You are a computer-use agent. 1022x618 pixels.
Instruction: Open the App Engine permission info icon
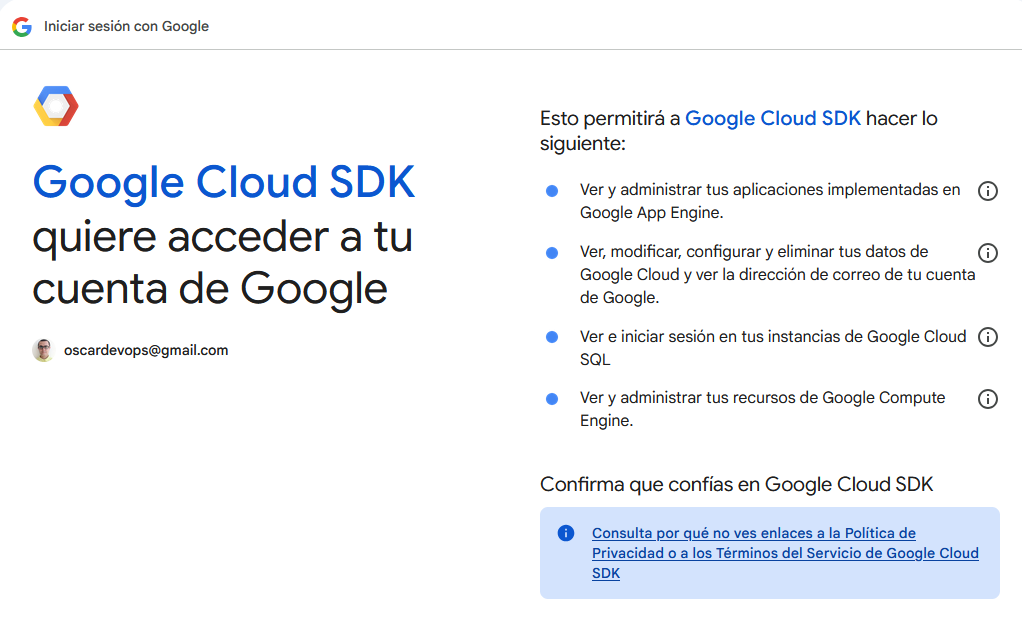988,191
